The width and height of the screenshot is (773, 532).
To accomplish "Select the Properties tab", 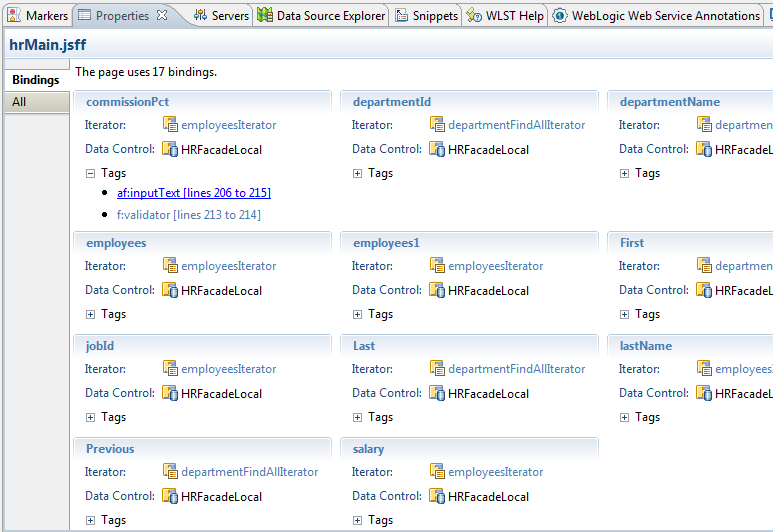I will click(x=122, y=16).
